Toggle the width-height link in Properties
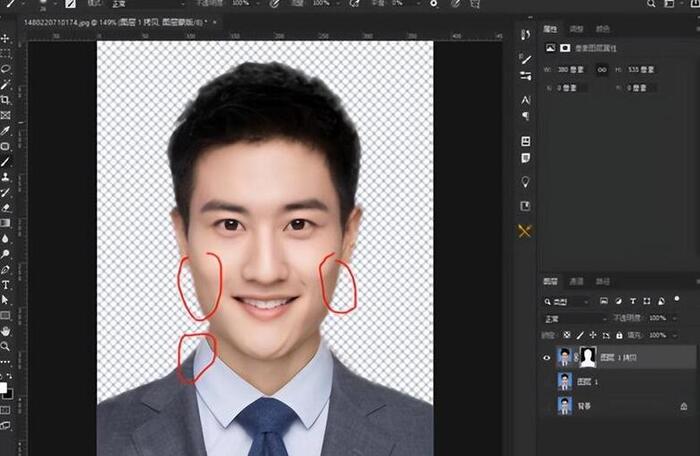The width and height of the screenshot is (700, 456). pos(602,70)
